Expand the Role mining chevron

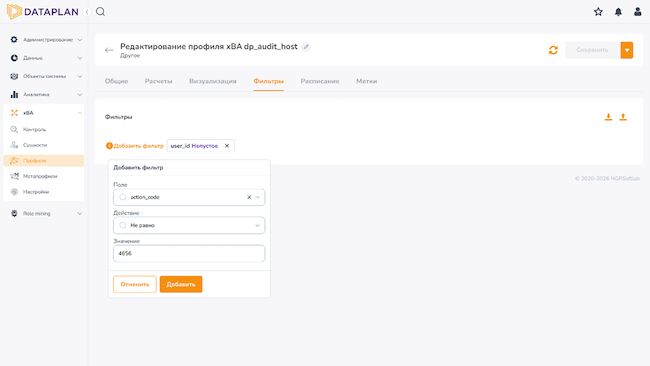(80, 213)
